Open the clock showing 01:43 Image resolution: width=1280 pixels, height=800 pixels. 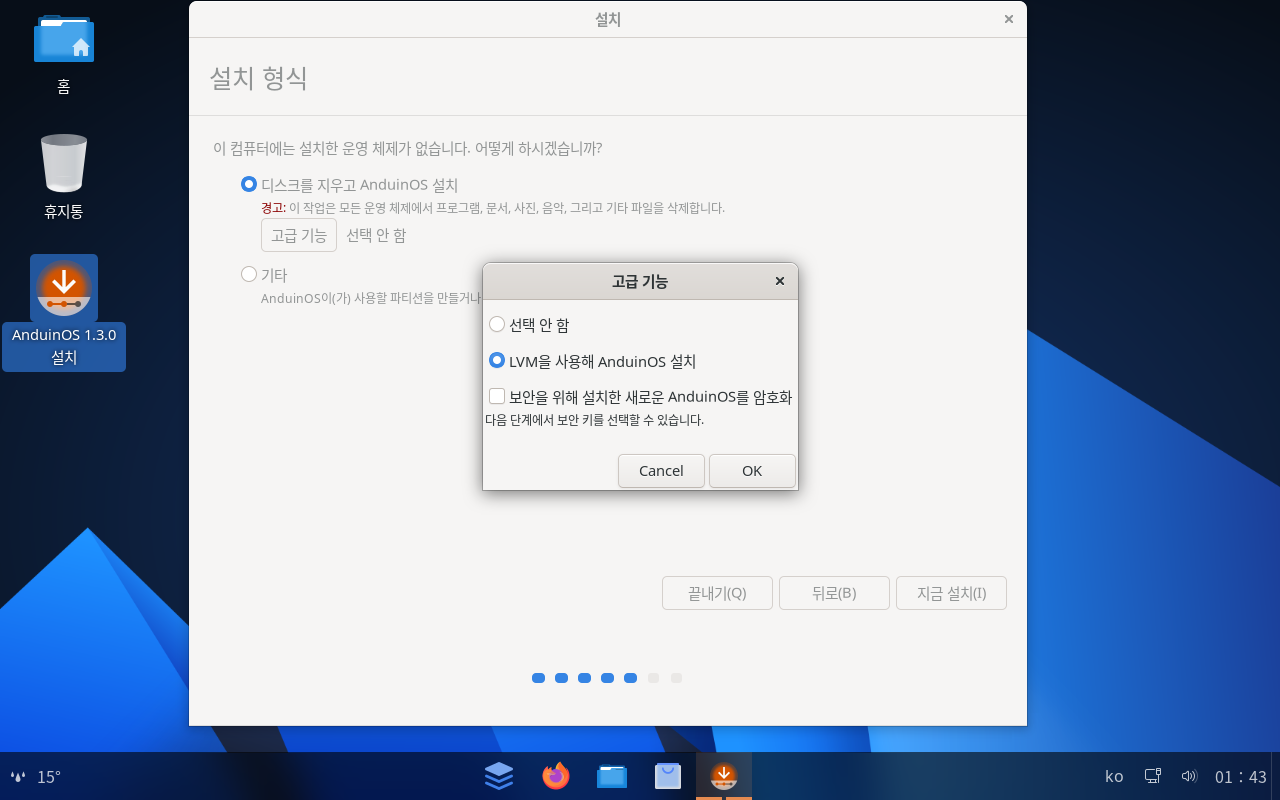pyautogui.click(x=1241, y=777)
